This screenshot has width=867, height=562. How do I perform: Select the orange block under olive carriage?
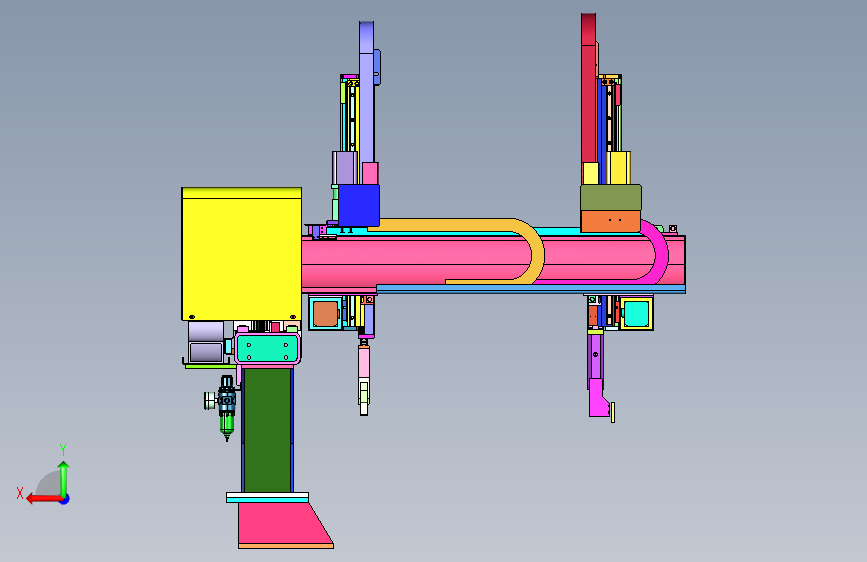coord(610,221)
